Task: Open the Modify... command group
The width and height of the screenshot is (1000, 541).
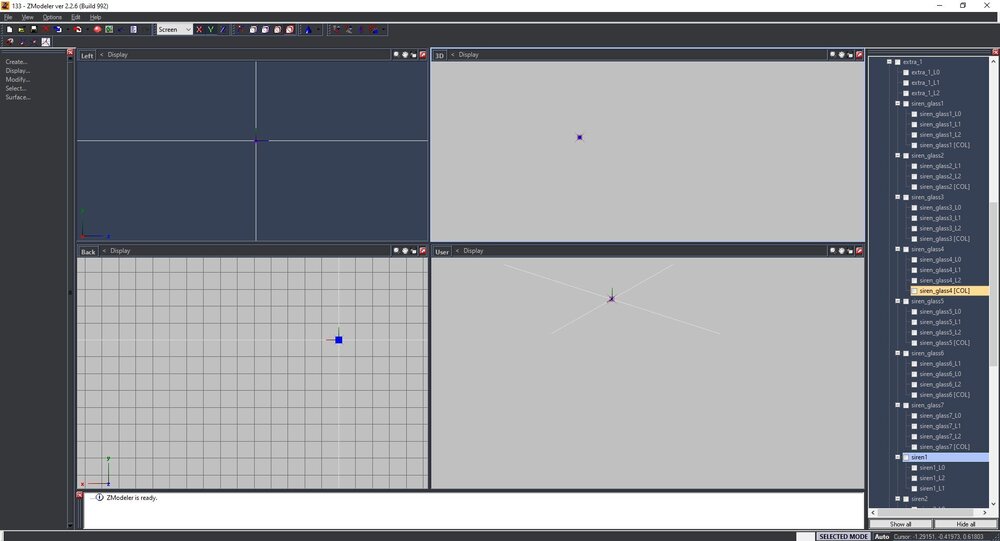Action: [18, 80]
